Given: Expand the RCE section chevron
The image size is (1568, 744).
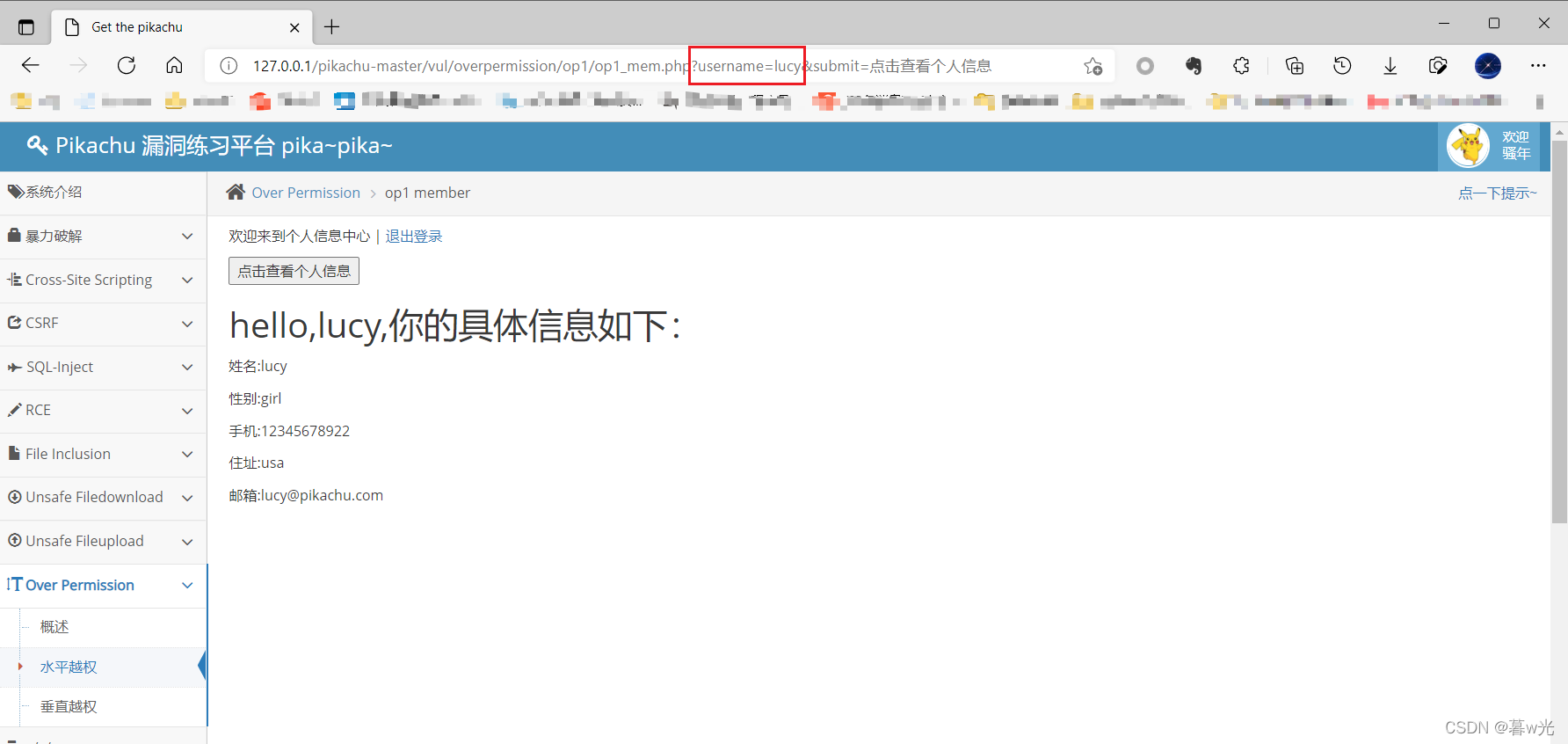Looking at the screenshot, I should point(187,410).
